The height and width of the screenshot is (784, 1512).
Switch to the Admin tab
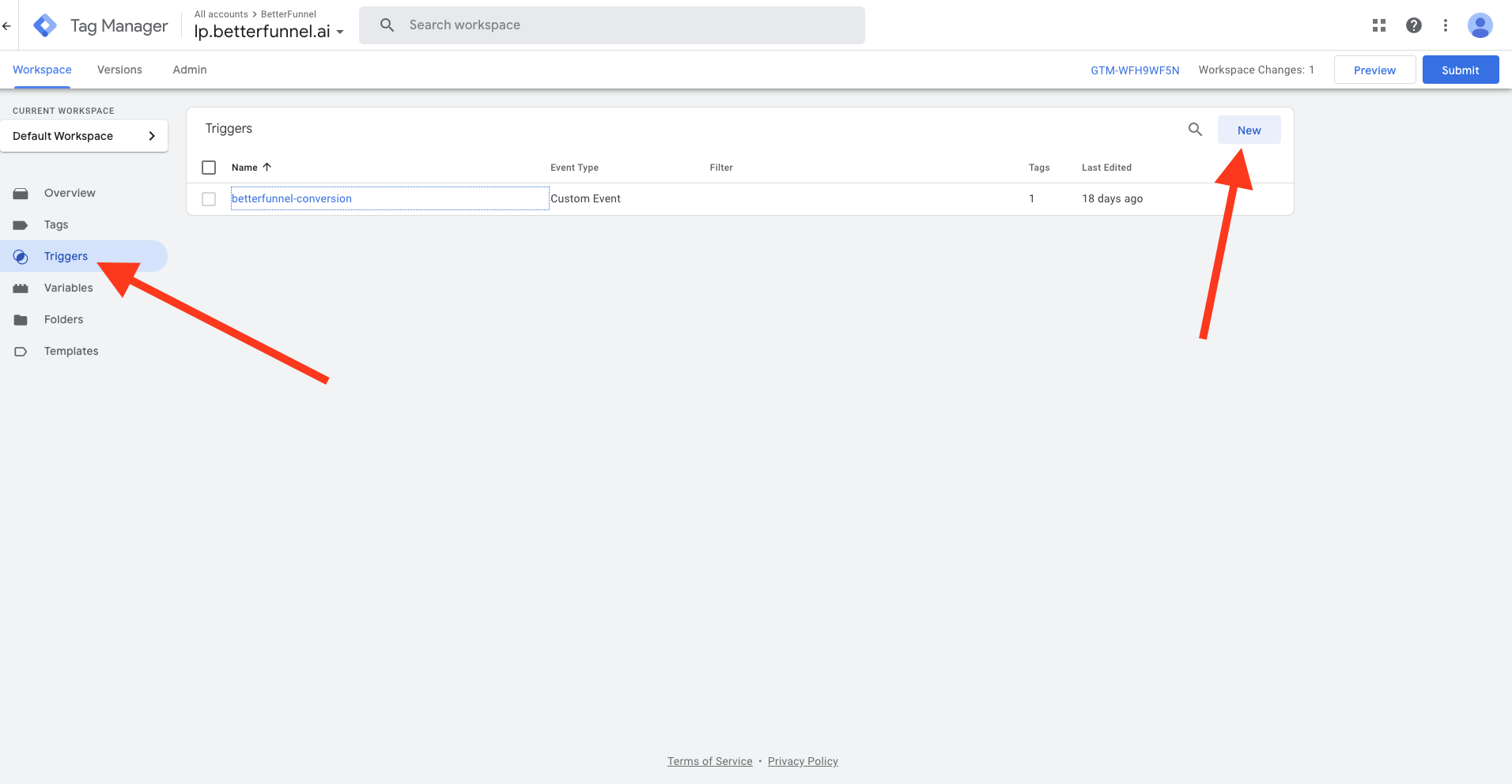click(x=190, y=70)
